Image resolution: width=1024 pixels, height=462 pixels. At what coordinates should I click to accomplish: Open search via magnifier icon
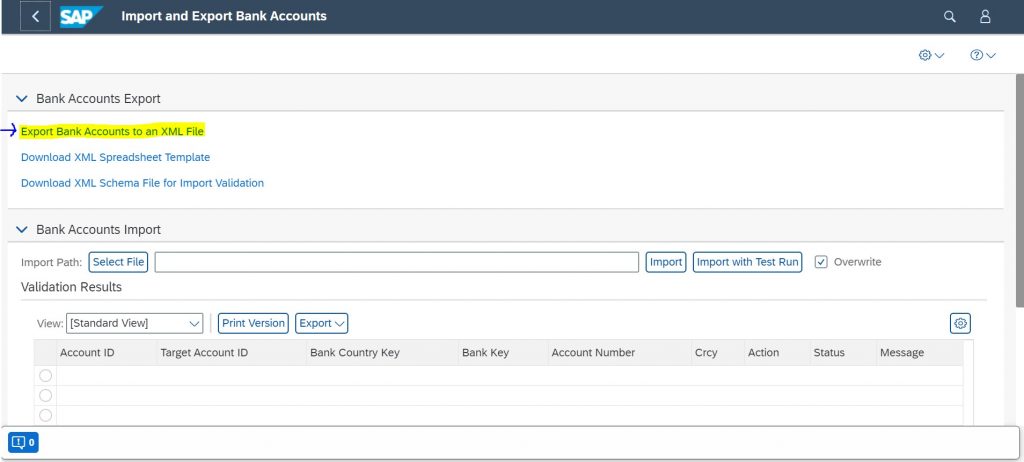click(x=950, y=16)
